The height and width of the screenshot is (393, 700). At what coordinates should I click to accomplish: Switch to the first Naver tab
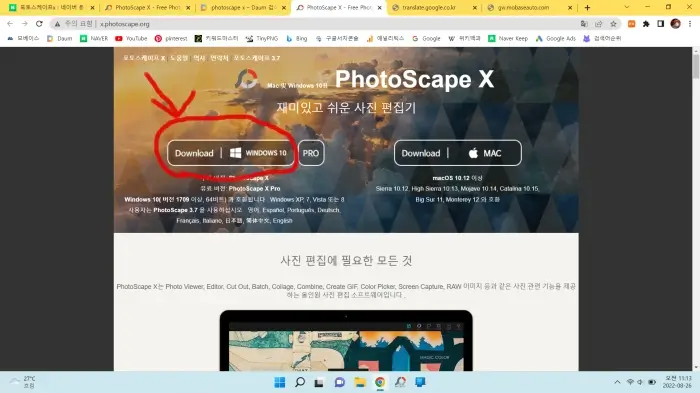51,8
